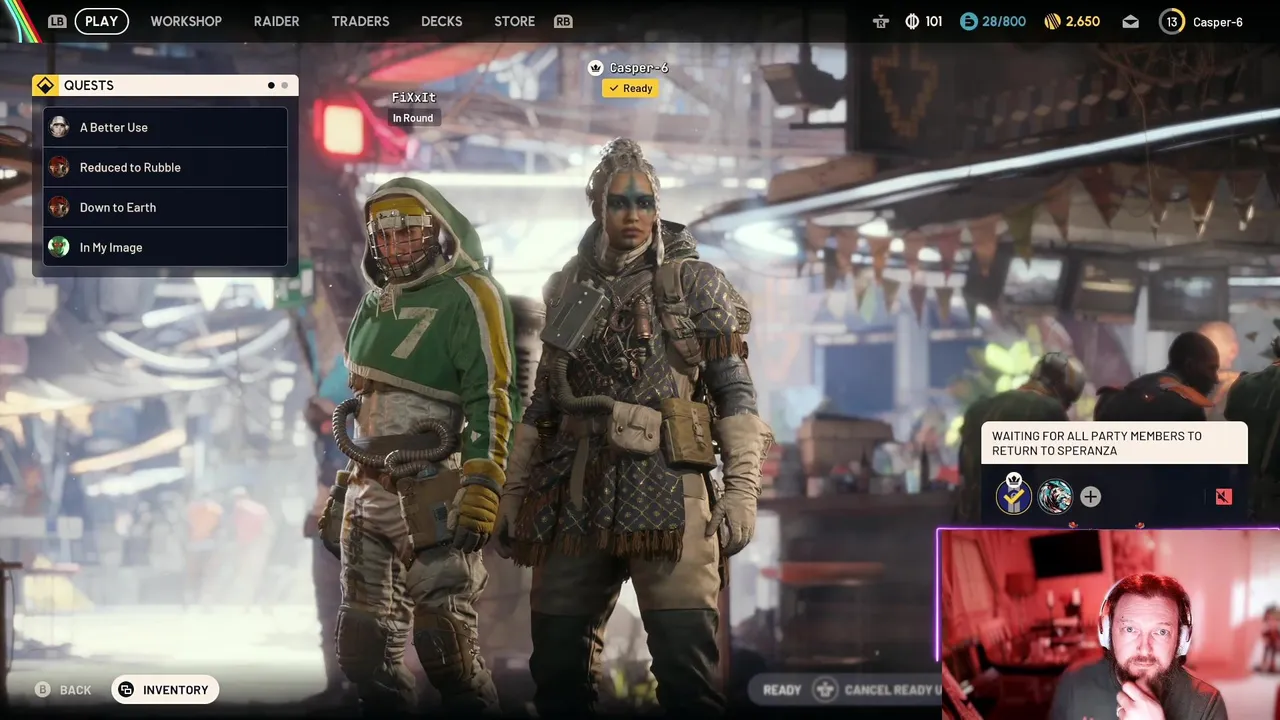Click the level 13 badge
The width and height of the screenshot is (1280, 720).
pyautogui.click(x=1172, y=21)
